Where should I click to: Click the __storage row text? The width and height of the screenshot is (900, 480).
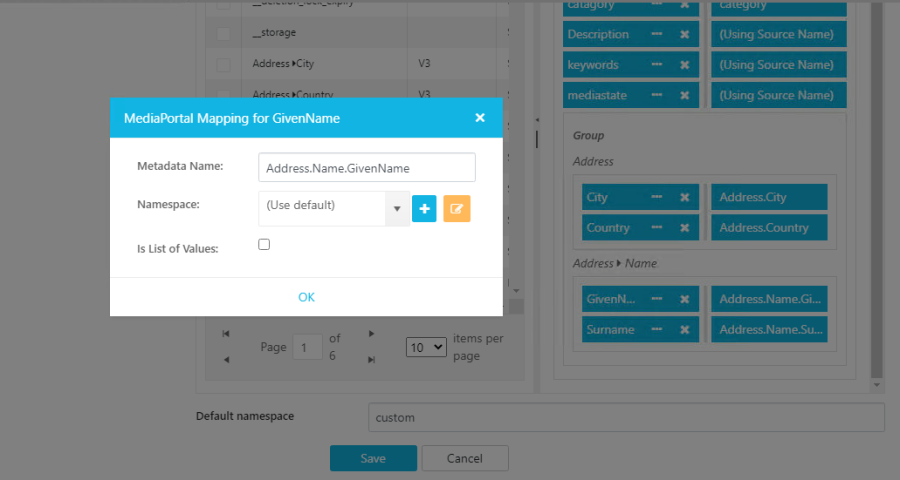tap(274, 33)
